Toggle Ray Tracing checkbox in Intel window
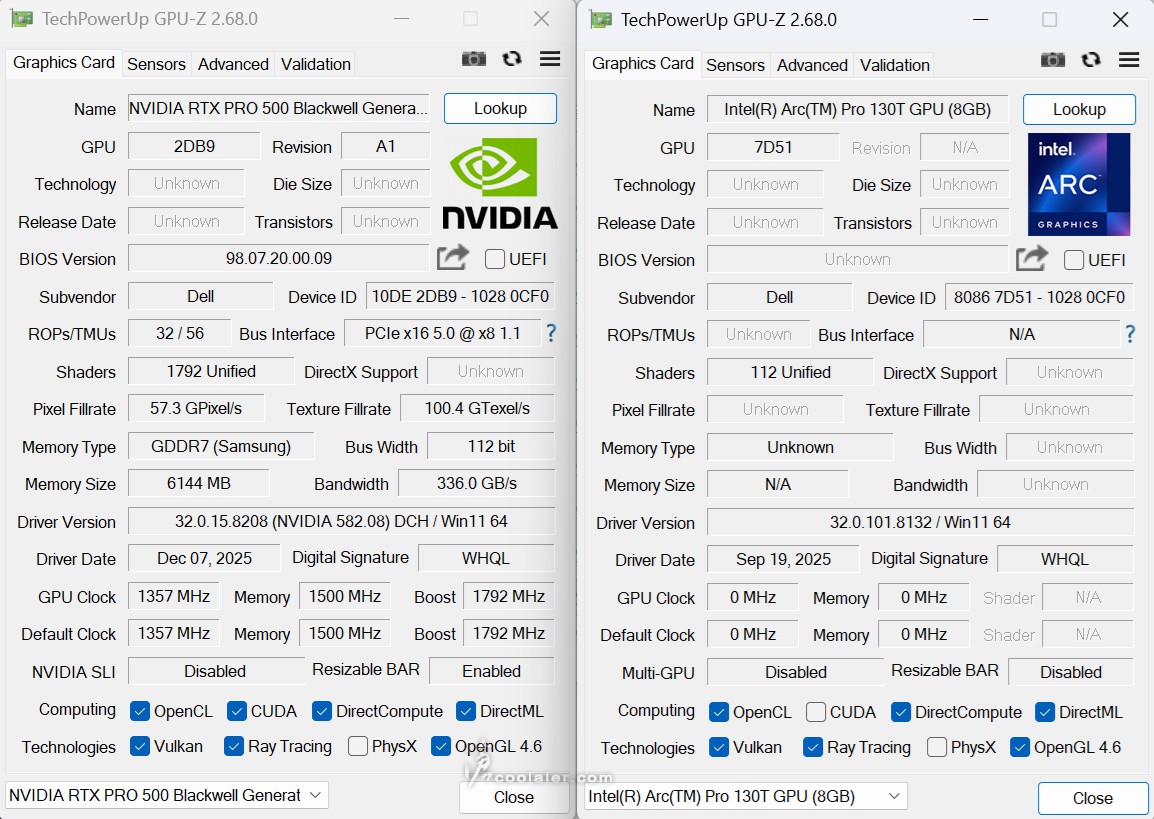 (x=813, y=747)
